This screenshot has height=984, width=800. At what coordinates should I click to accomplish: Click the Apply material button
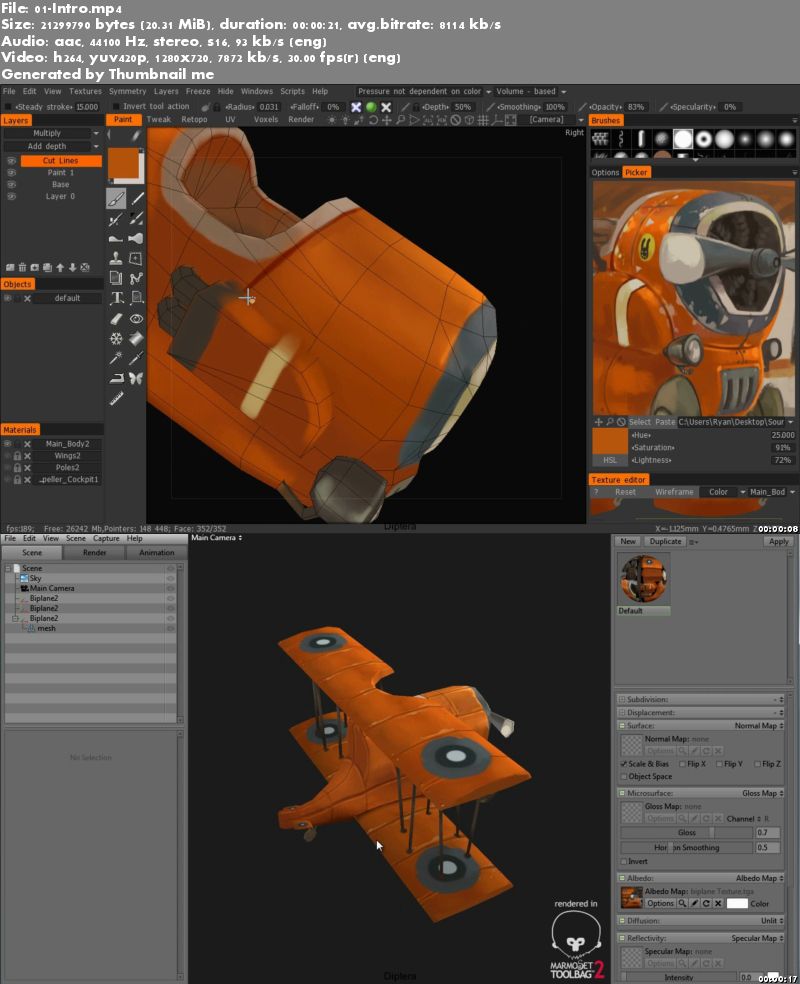(778, 542)
